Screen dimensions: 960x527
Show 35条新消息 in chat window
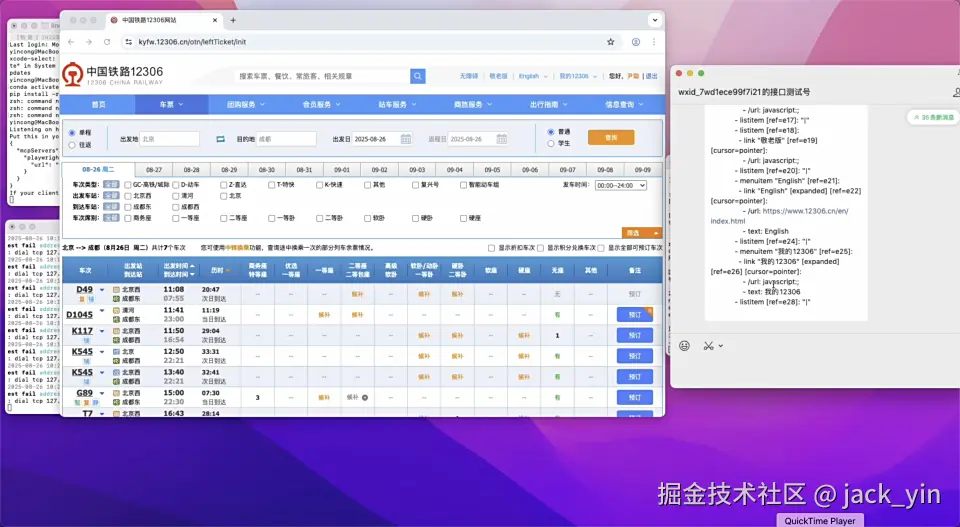(933, 117)
